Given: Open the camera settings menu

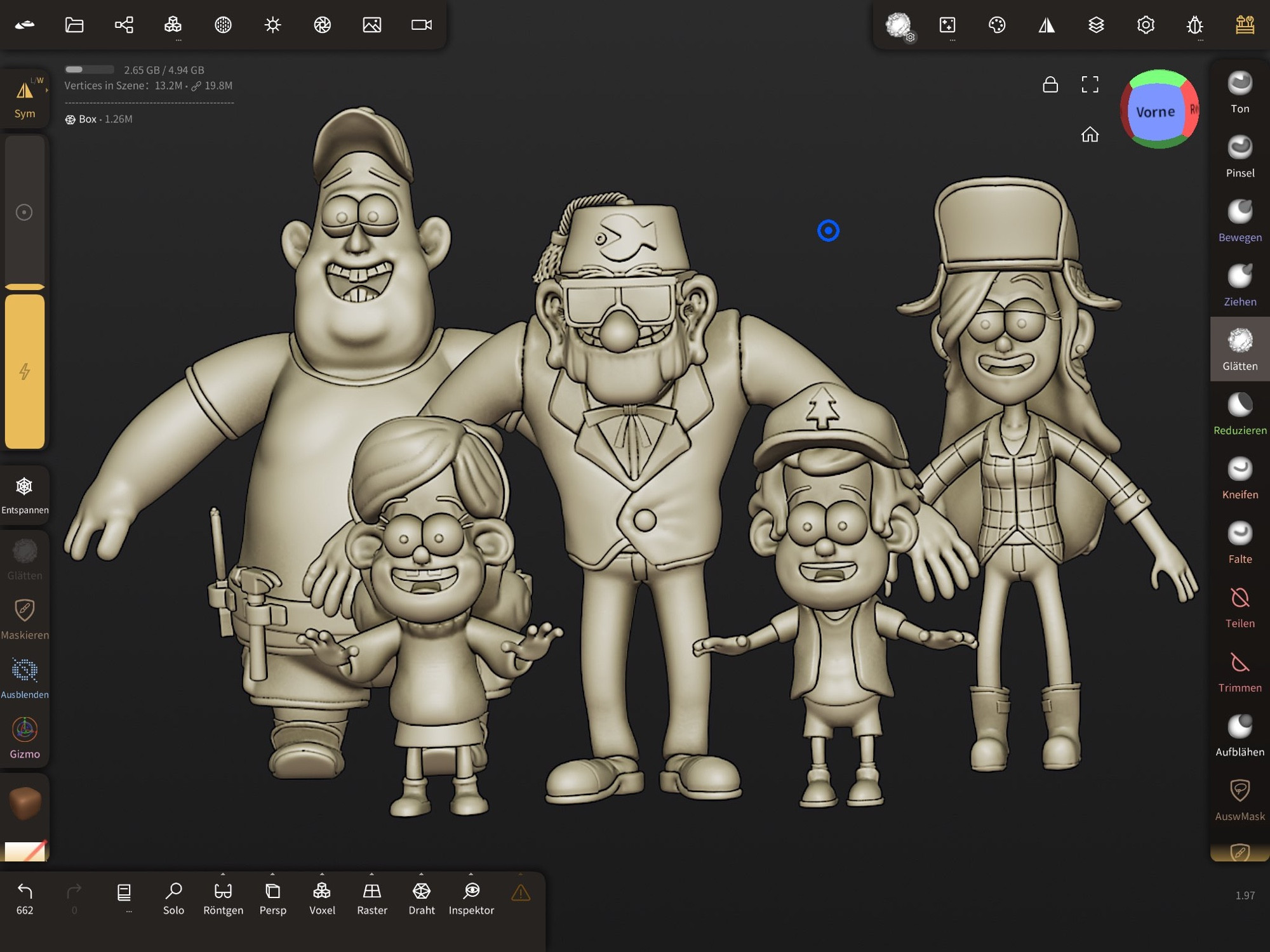Looking at the screenshot, I should [422, 25].
